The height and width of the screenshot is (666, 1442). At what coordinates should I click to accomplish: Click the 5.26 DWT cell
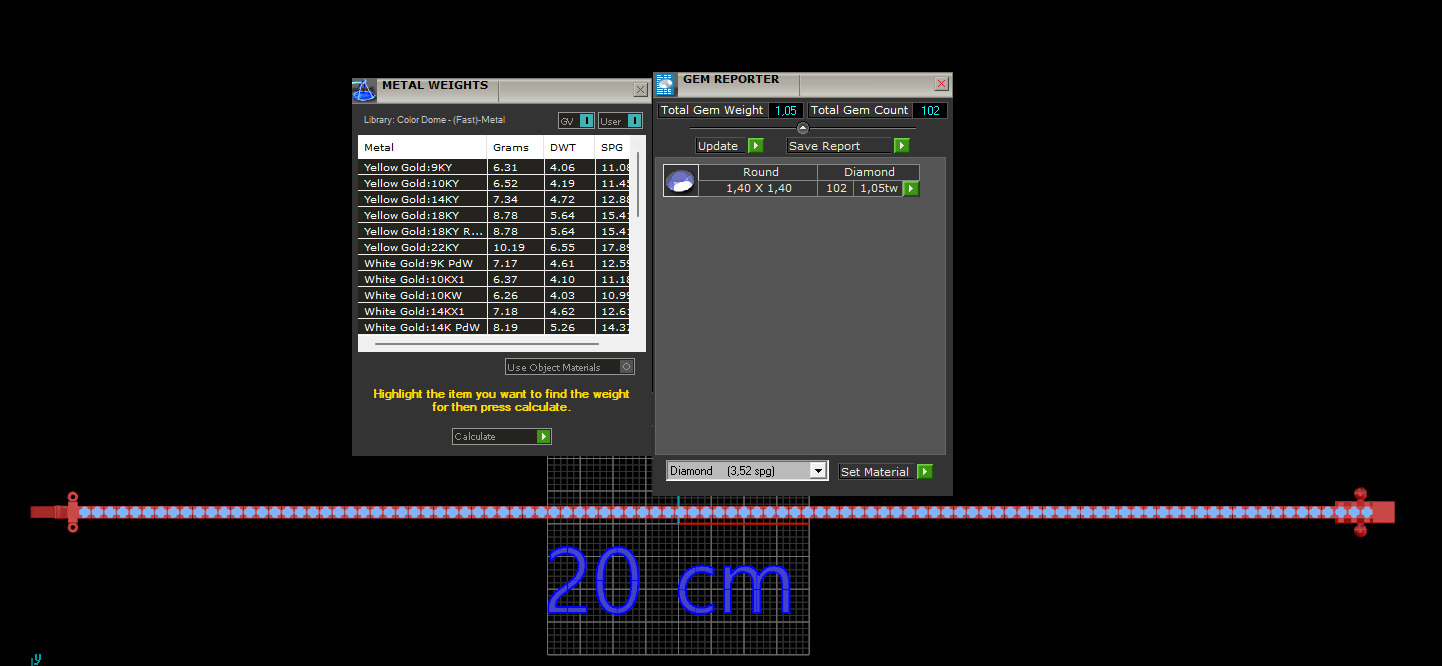coord(569,327)
